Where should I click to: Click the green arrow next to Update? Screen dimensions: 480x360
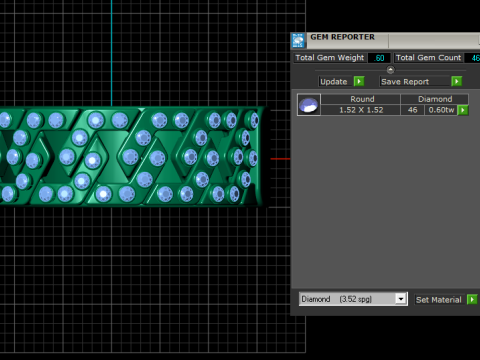tap(359, 81)
